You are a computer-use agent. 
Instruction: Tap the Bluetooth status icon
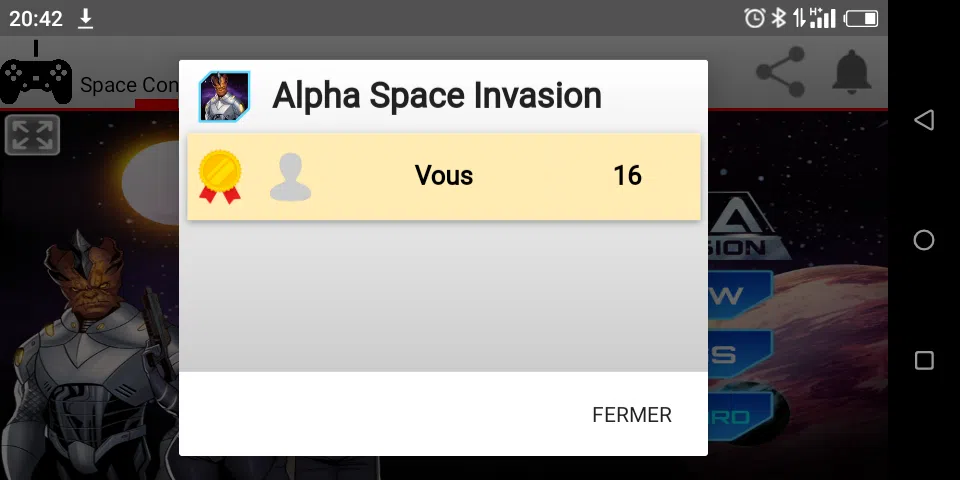pyautogui.click(x=778, y=18)
